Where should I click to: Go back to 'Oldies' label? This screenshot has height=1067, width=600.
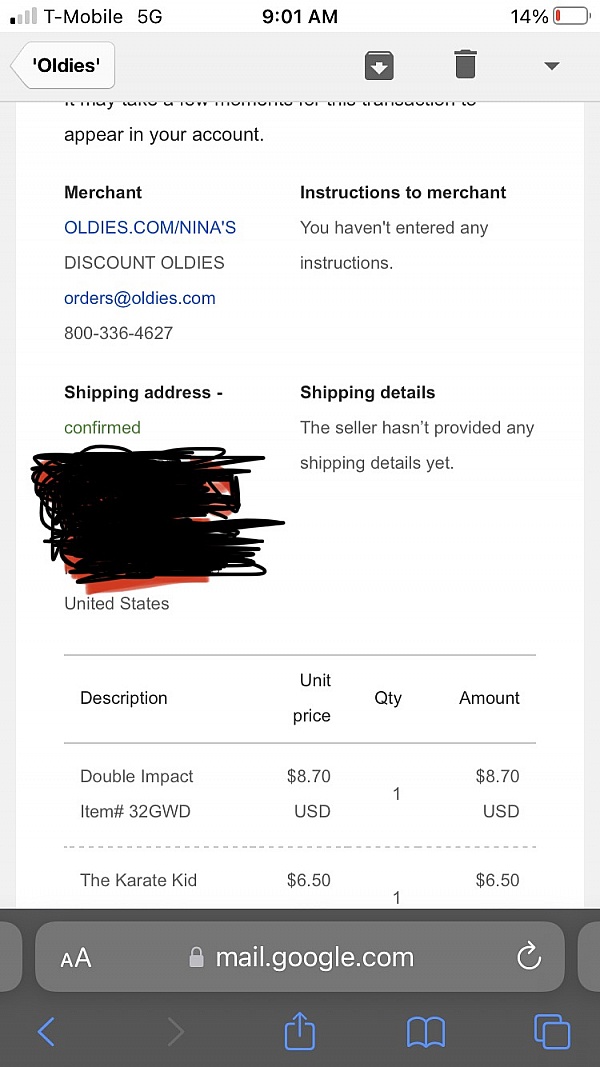(x=64, y=66)
